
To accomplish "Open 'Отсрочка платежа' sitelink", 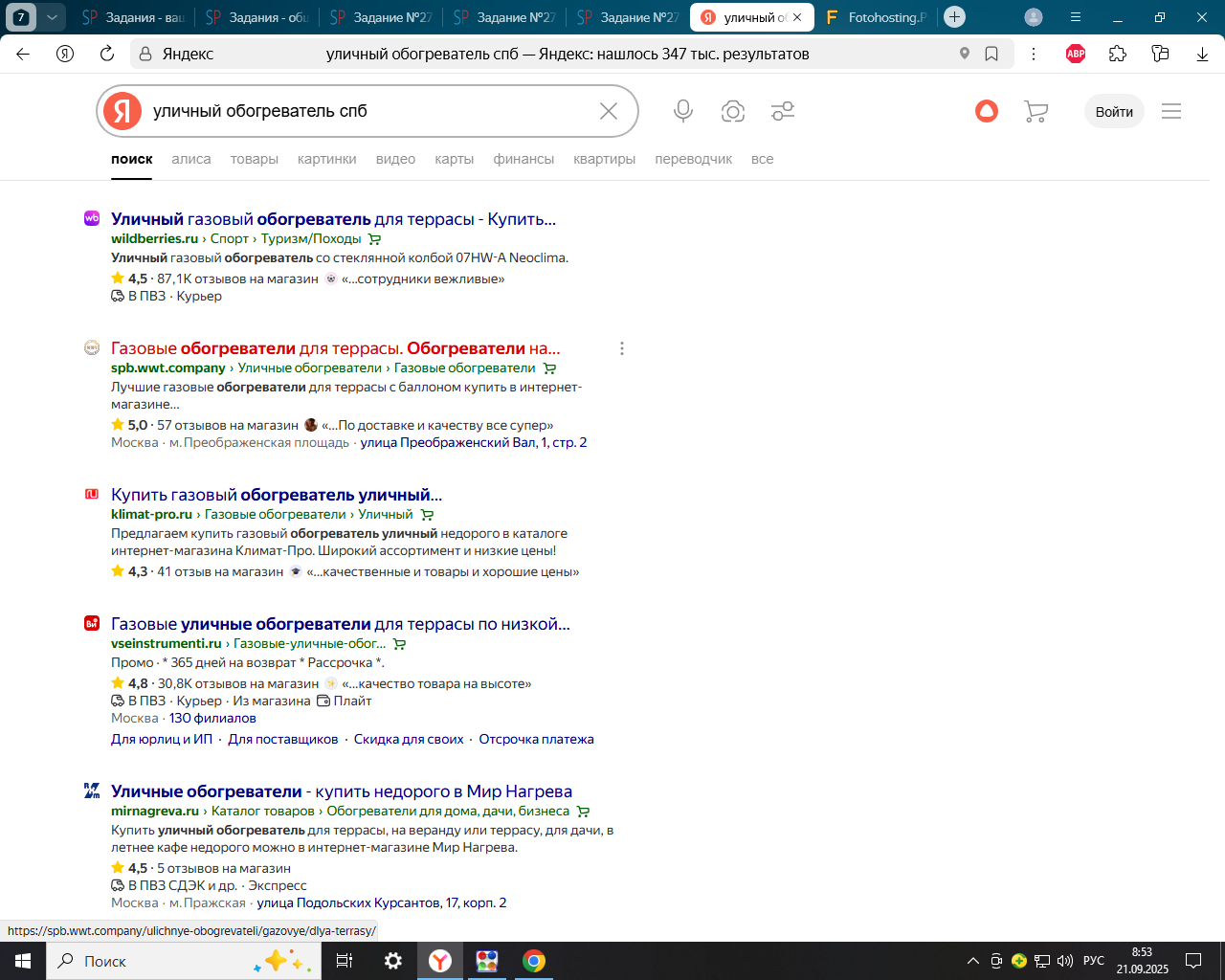I will (x=537, y=739).
